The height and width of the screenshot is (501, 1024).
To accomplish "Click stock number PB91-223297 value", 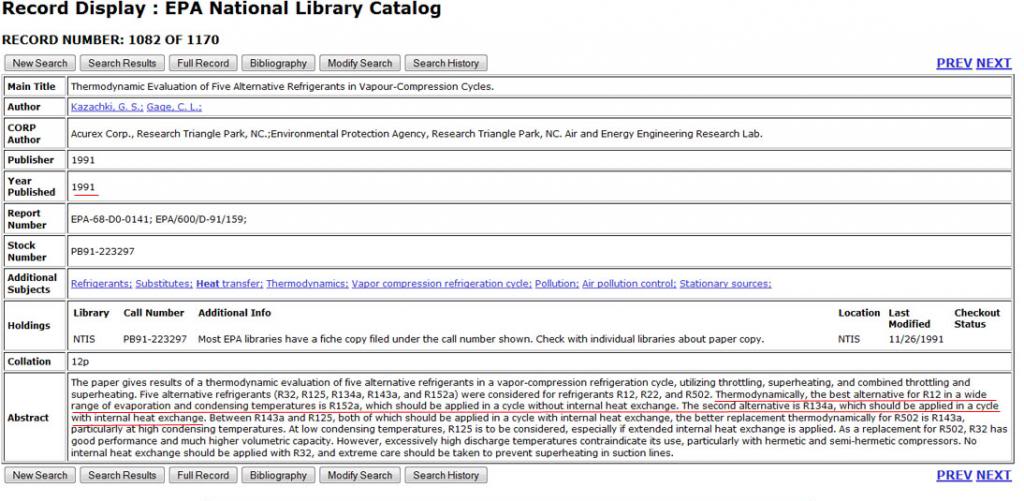I will (x=103, y=251).
